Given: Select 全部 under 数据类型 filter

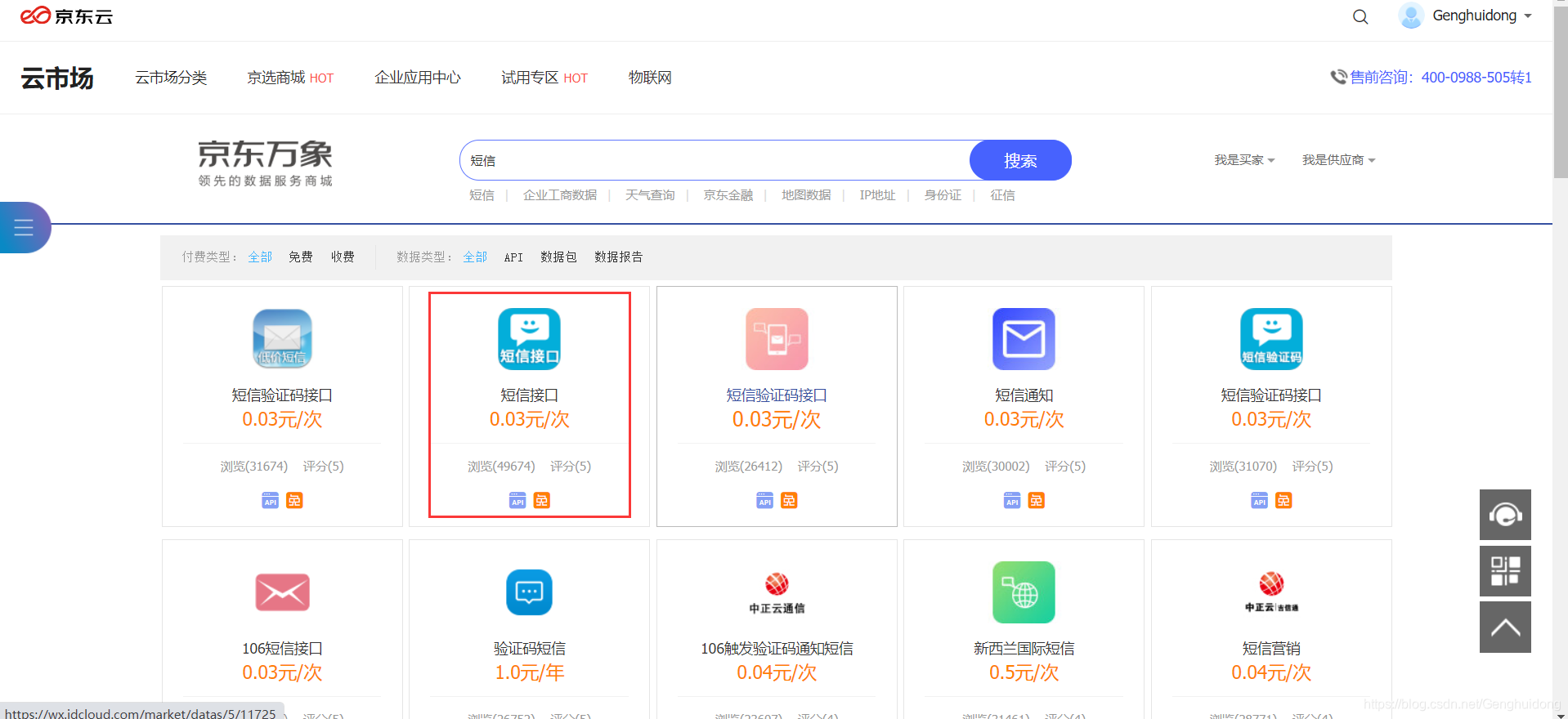Looking at the screenshot, I should pos(475,257).
